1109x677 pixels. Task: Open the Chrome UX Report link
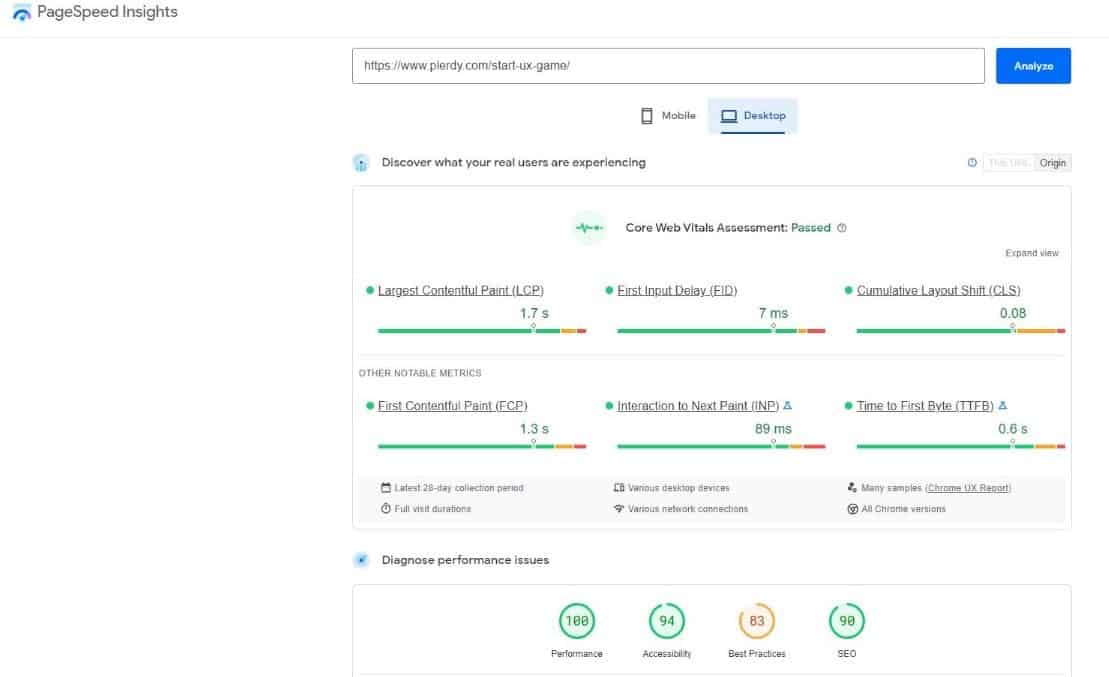pyautogui.click(x=968, y=487)
